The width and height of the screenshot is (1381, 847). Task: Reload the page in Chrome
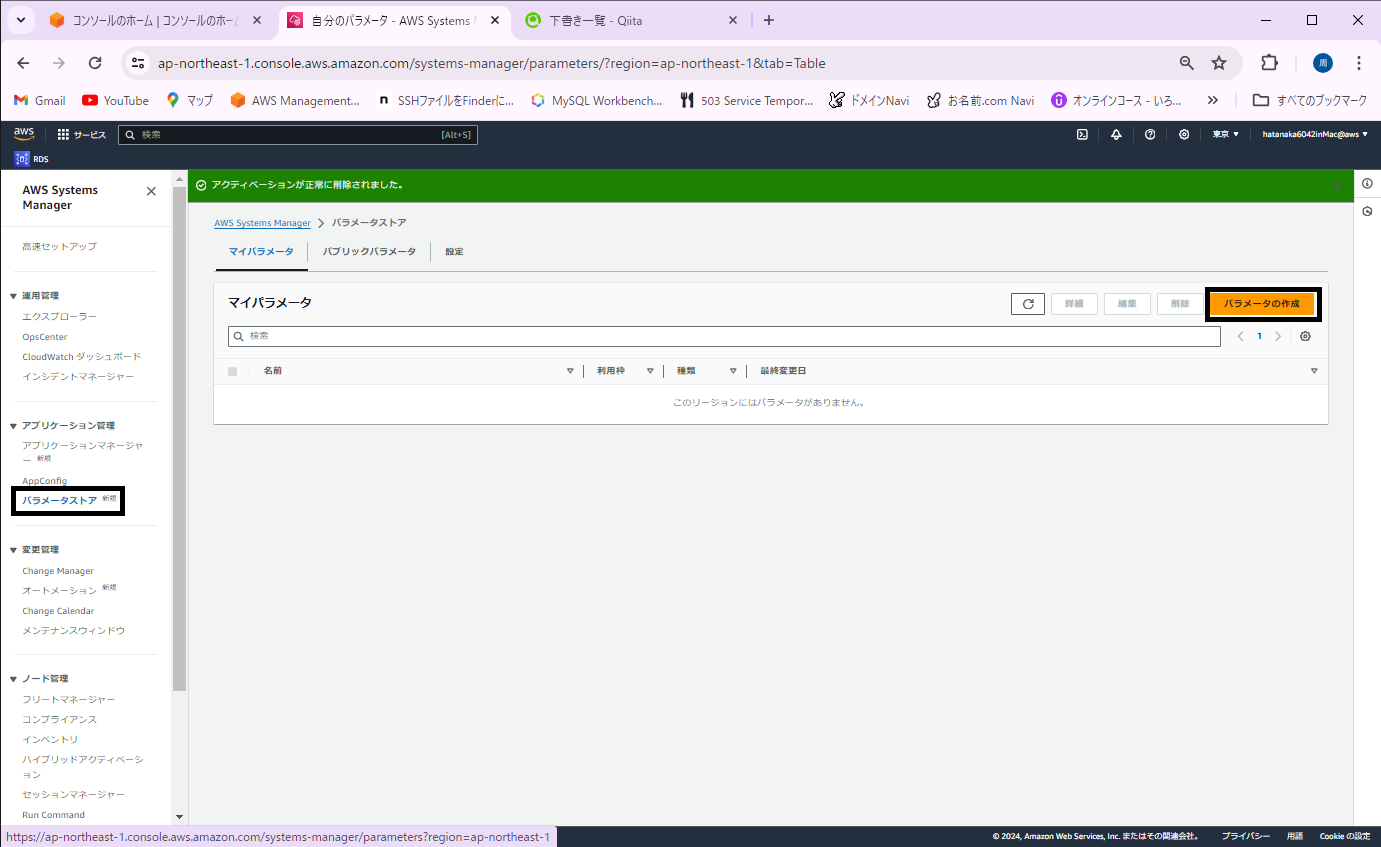[95, 63]
